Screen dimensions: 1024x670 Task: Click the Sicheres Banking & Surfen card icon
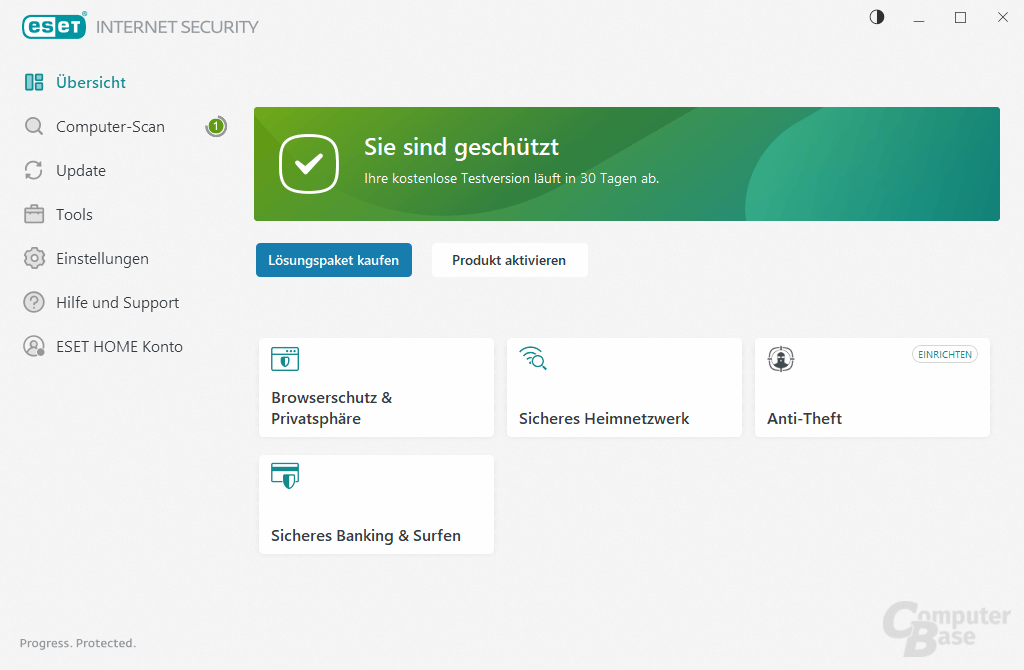coord(285,476)
